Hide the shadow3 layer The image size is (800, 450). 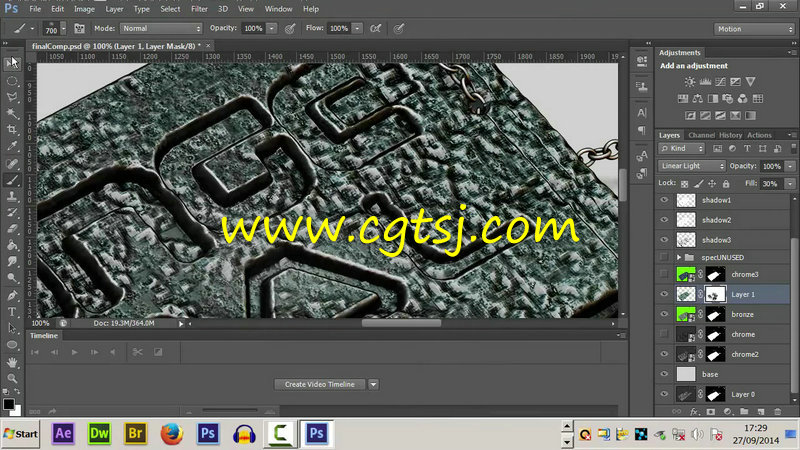tap(664, 240)
